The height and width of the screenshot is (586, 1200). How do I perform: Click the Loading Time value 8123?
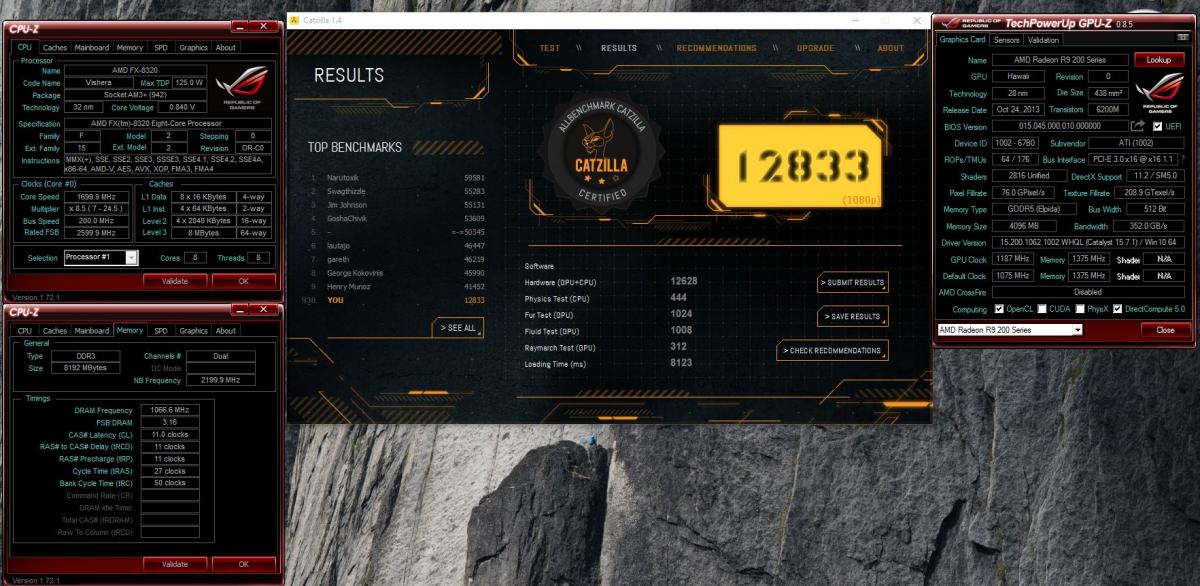point(681,363)
